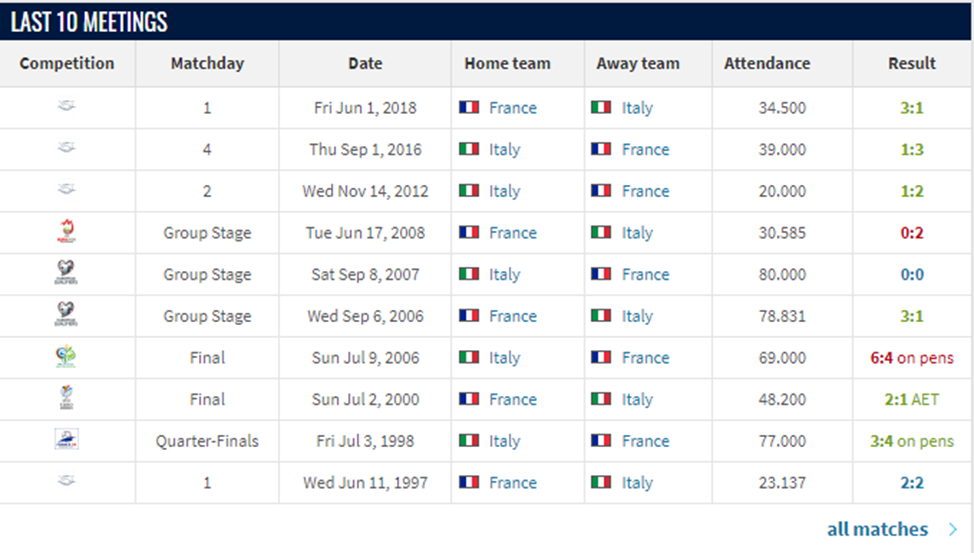
Task: Open the friendly handshake icon for Jun 1, 2018
Action: pos(66,106)
